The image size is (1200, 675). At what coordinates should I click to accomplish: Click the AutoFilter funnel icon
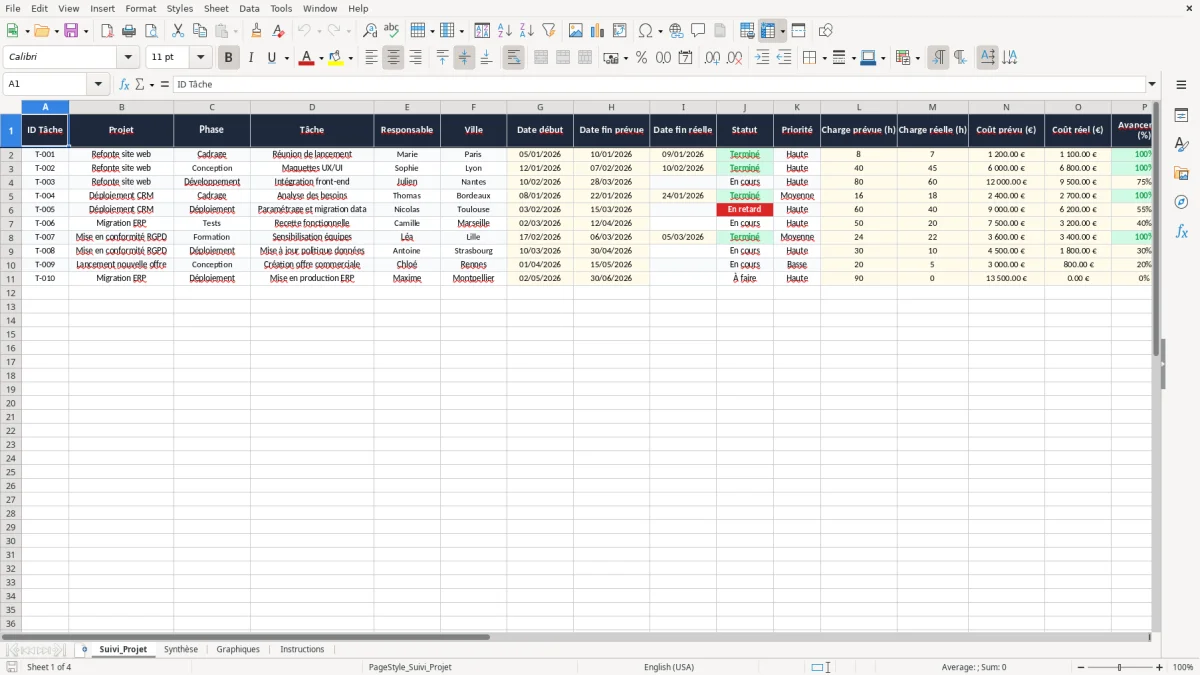pyautogui.click(x=548, y=31)
